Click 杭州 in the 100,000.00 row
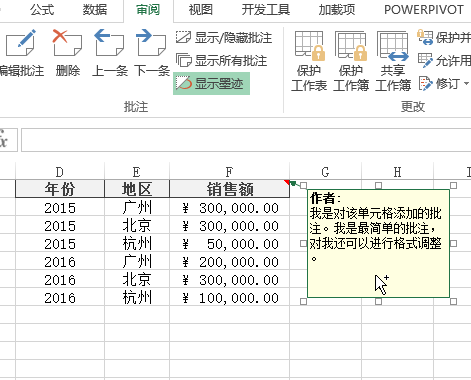 click(x=137, y=298)
